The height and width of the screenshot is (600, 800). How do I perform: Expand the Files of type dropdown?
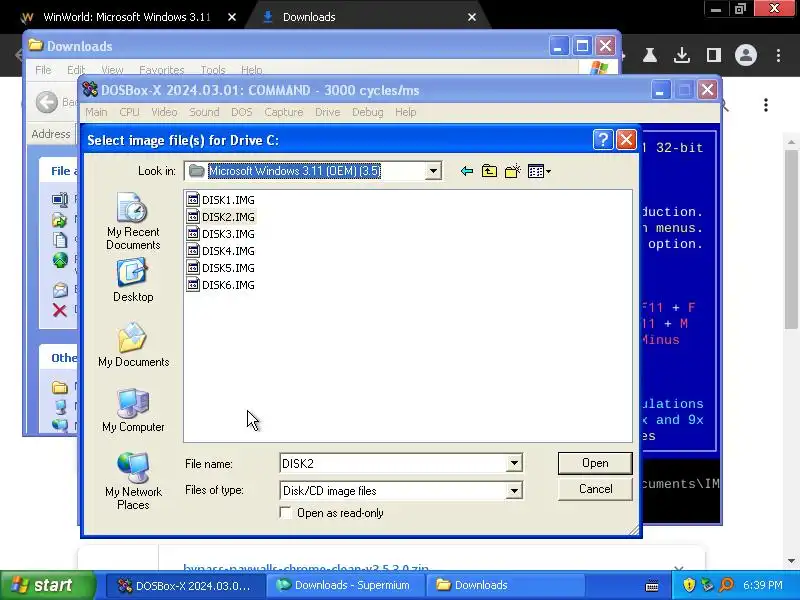pos(514,490)
